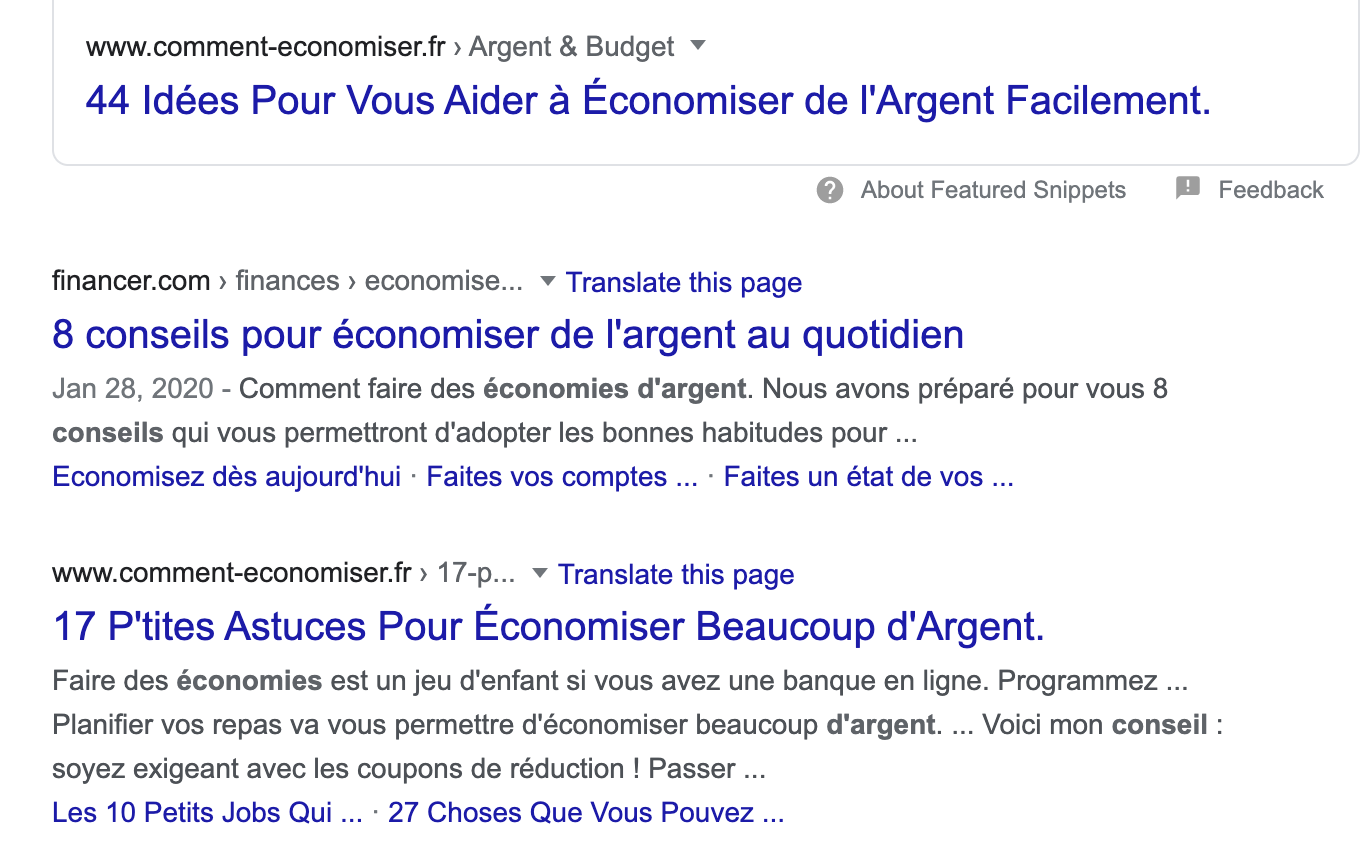Follow the Economisez dès aujourd'hui sitelink
Screen dimensions: 1372x860
(x=226, y=477)
